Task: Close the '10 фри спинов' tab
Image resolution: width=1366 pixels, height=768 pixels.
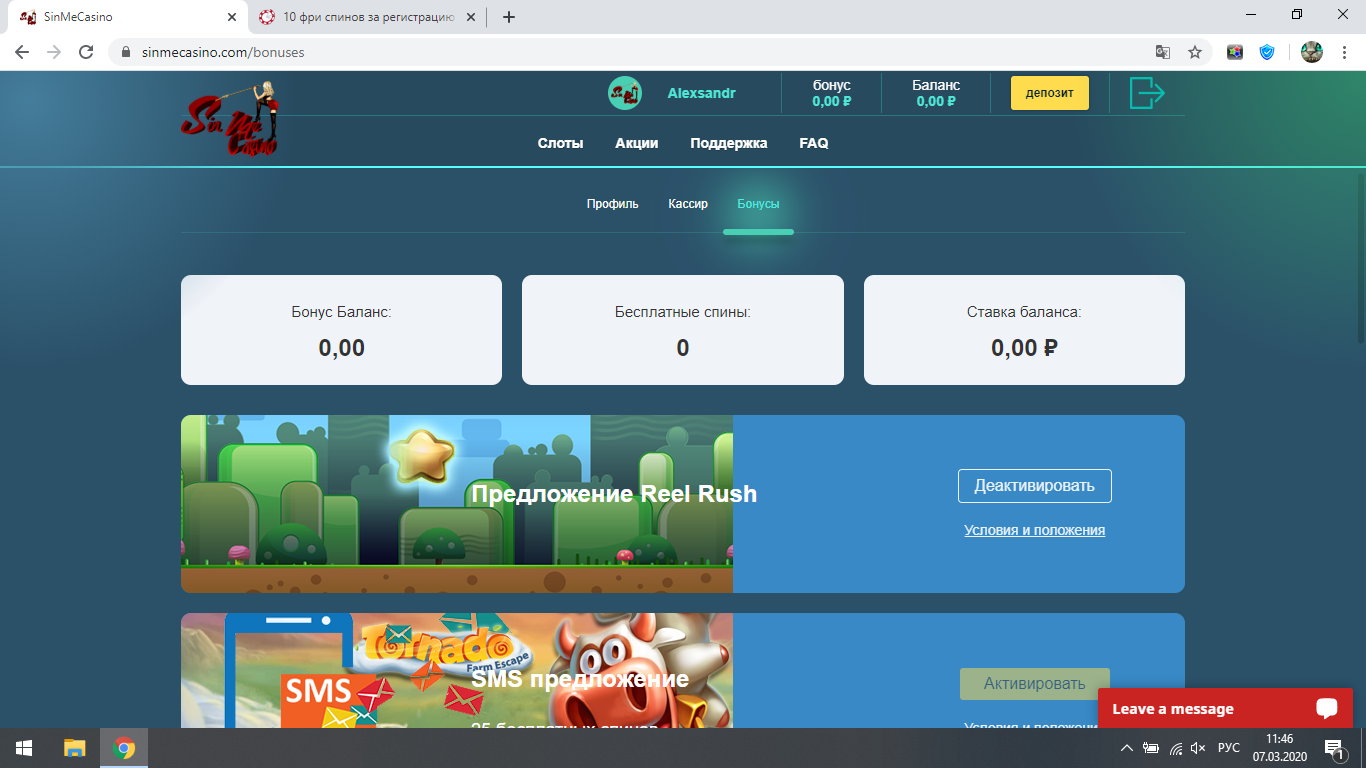Action: click(x=471, y=17)
